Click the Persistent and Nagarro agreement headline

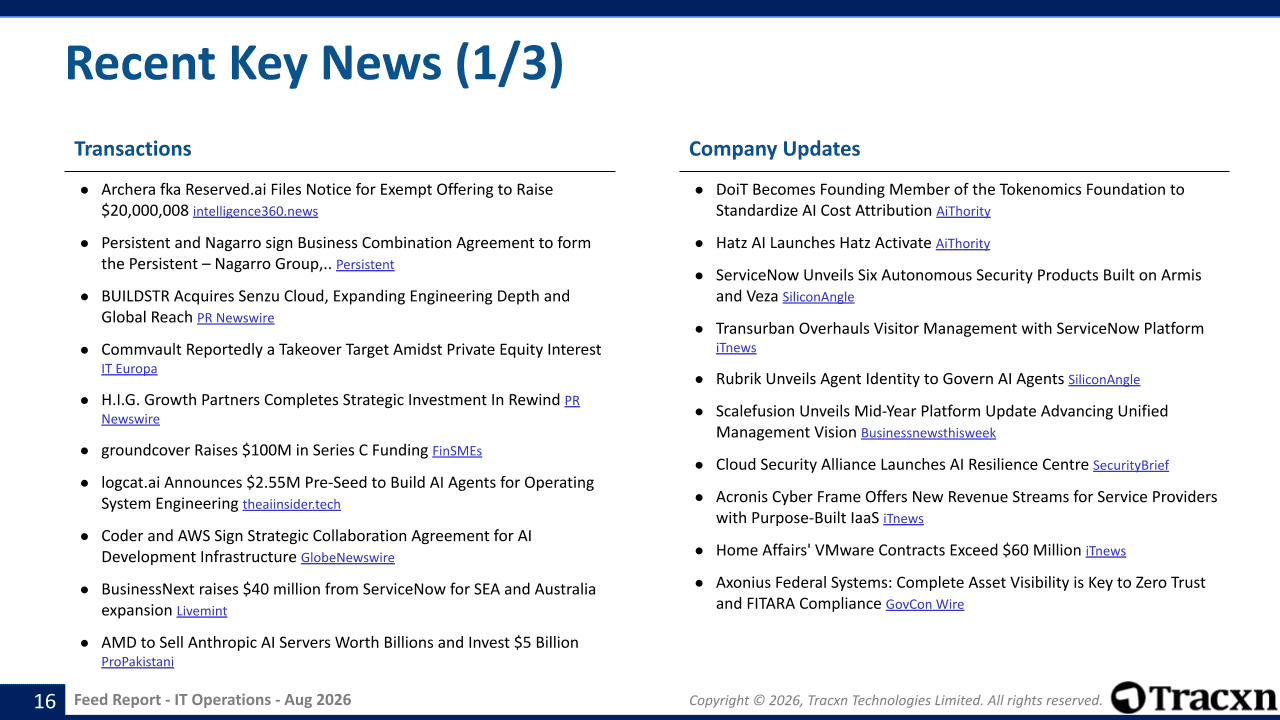coord(346,253)
